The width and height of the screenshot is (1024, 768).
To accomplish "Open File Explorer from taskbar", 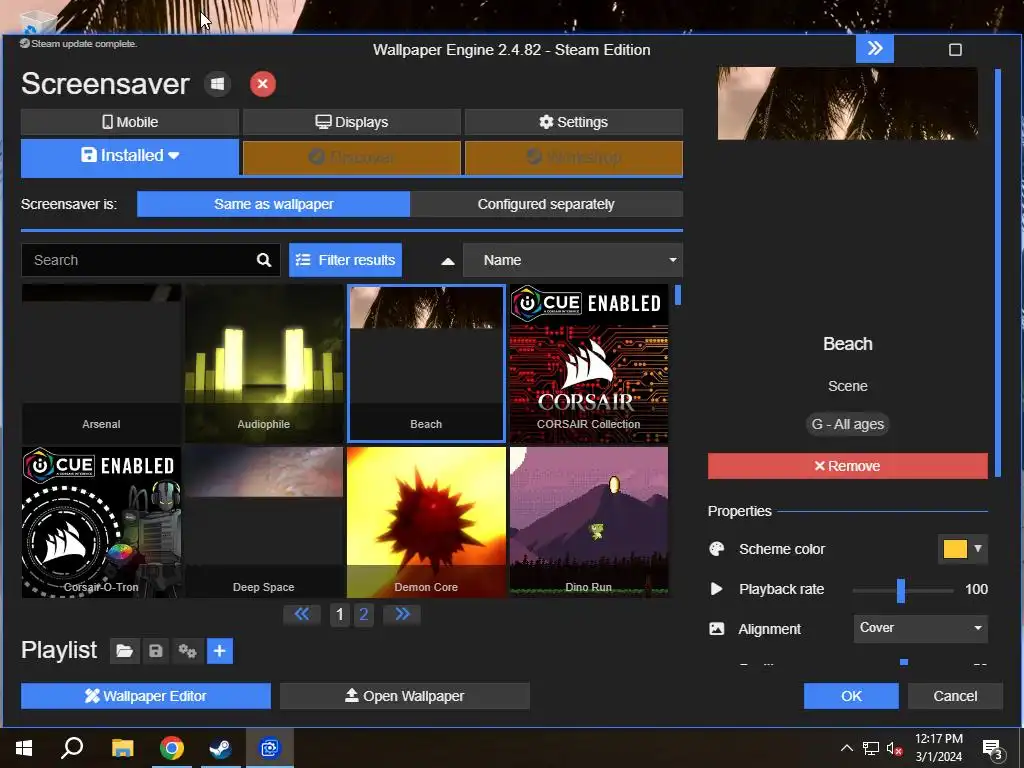I will 122,748.
